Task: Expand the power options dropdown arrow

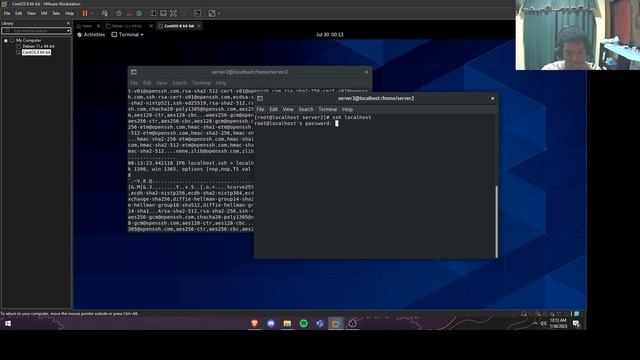Action: click(x=92, y=13)
